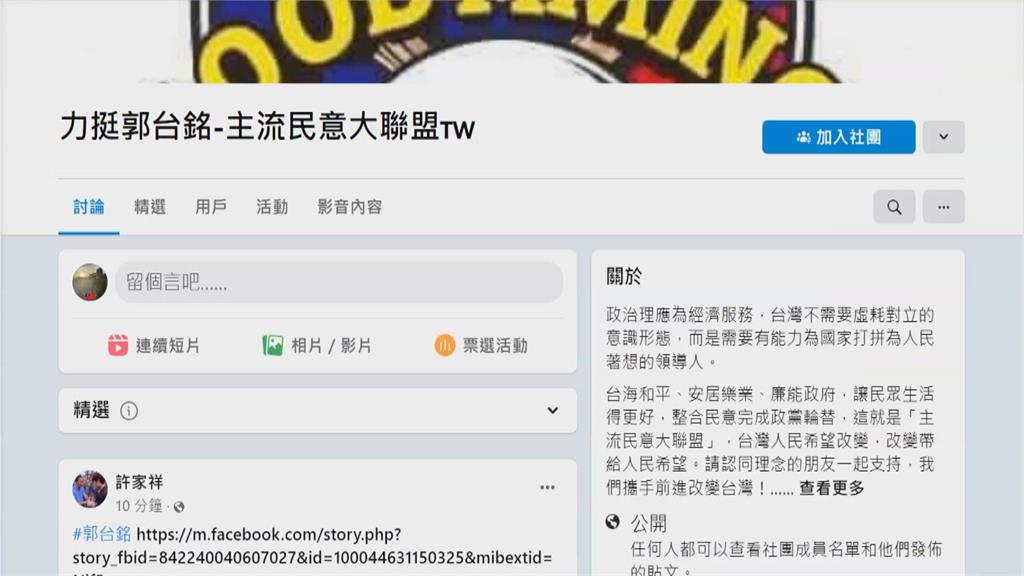The height and width of the screenshot is (576, 1024).
Task: Open the 影音內容 tab
Action: click(x=349, y=207)
